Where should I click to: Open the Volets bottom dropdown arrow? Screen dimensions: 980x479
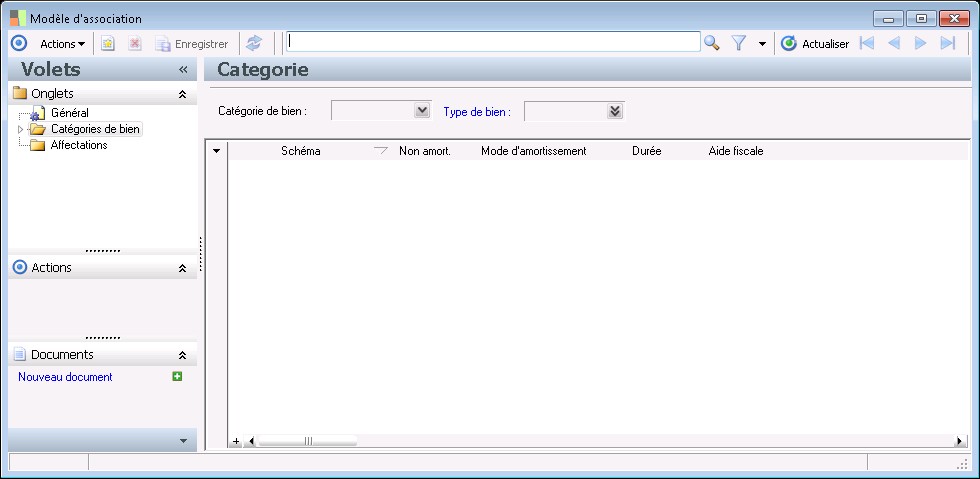click(183, 441)
